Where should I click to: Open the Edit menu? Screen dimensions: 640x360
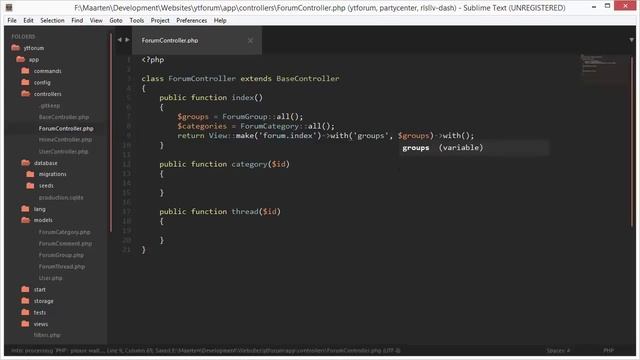28,20
